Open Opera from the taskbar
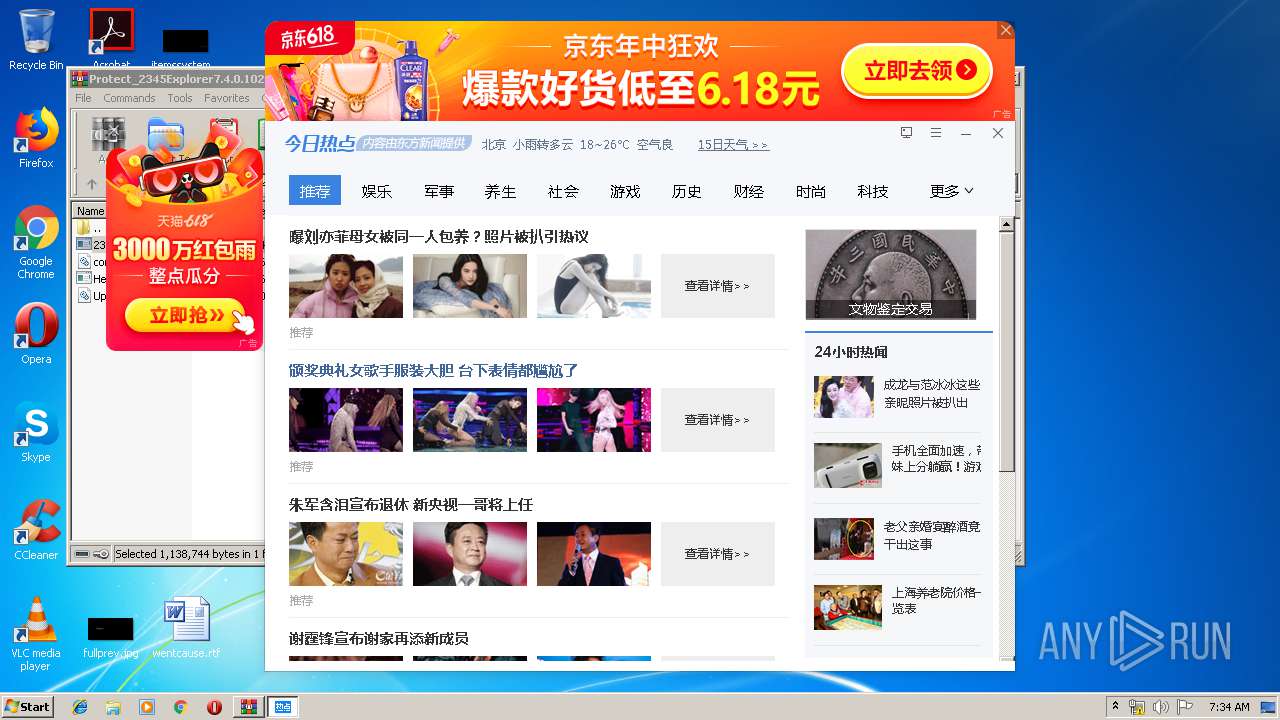 coord(214,707)
